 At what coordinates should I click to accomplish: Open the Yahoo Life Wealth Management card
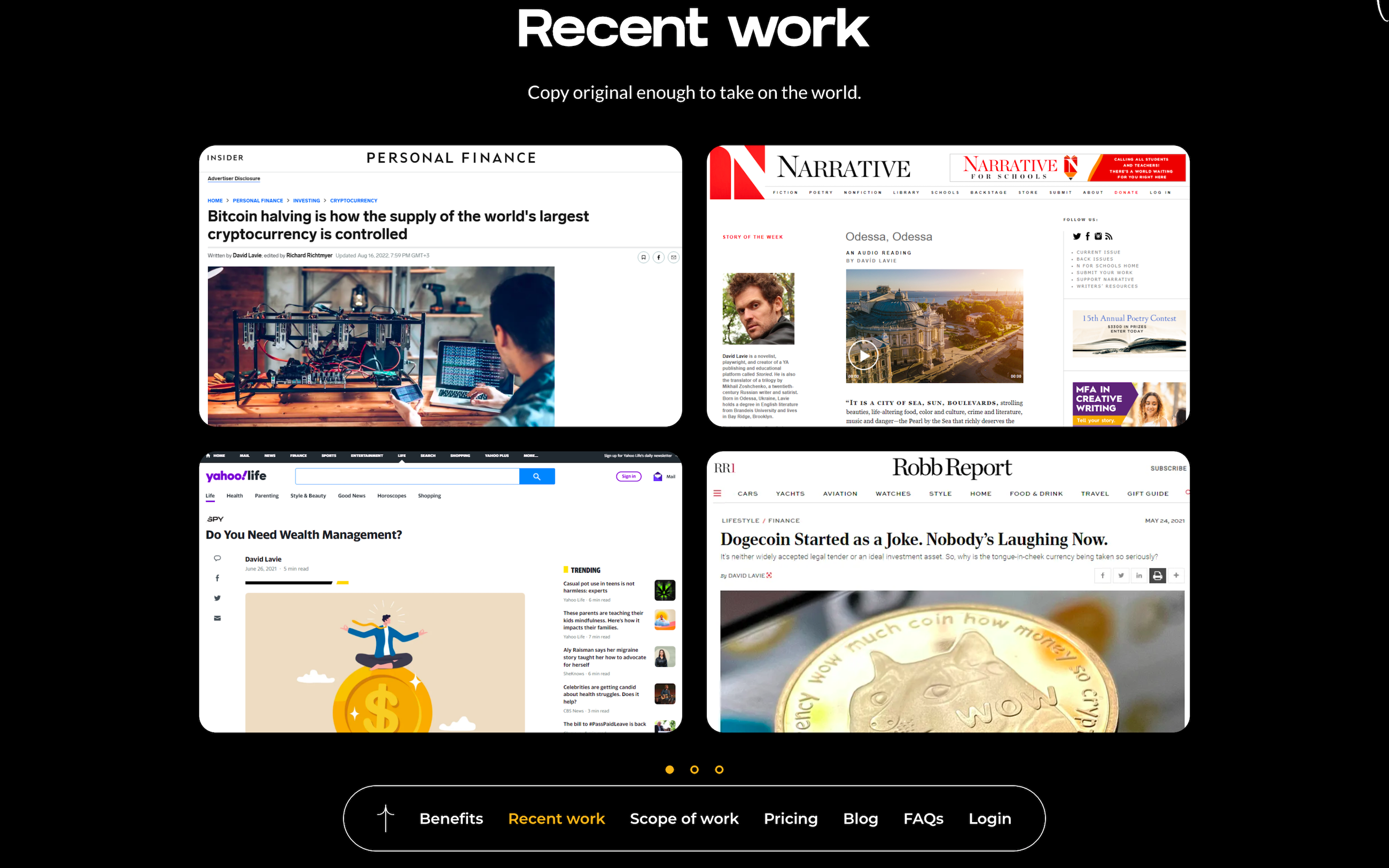click(x=440, y=592)
